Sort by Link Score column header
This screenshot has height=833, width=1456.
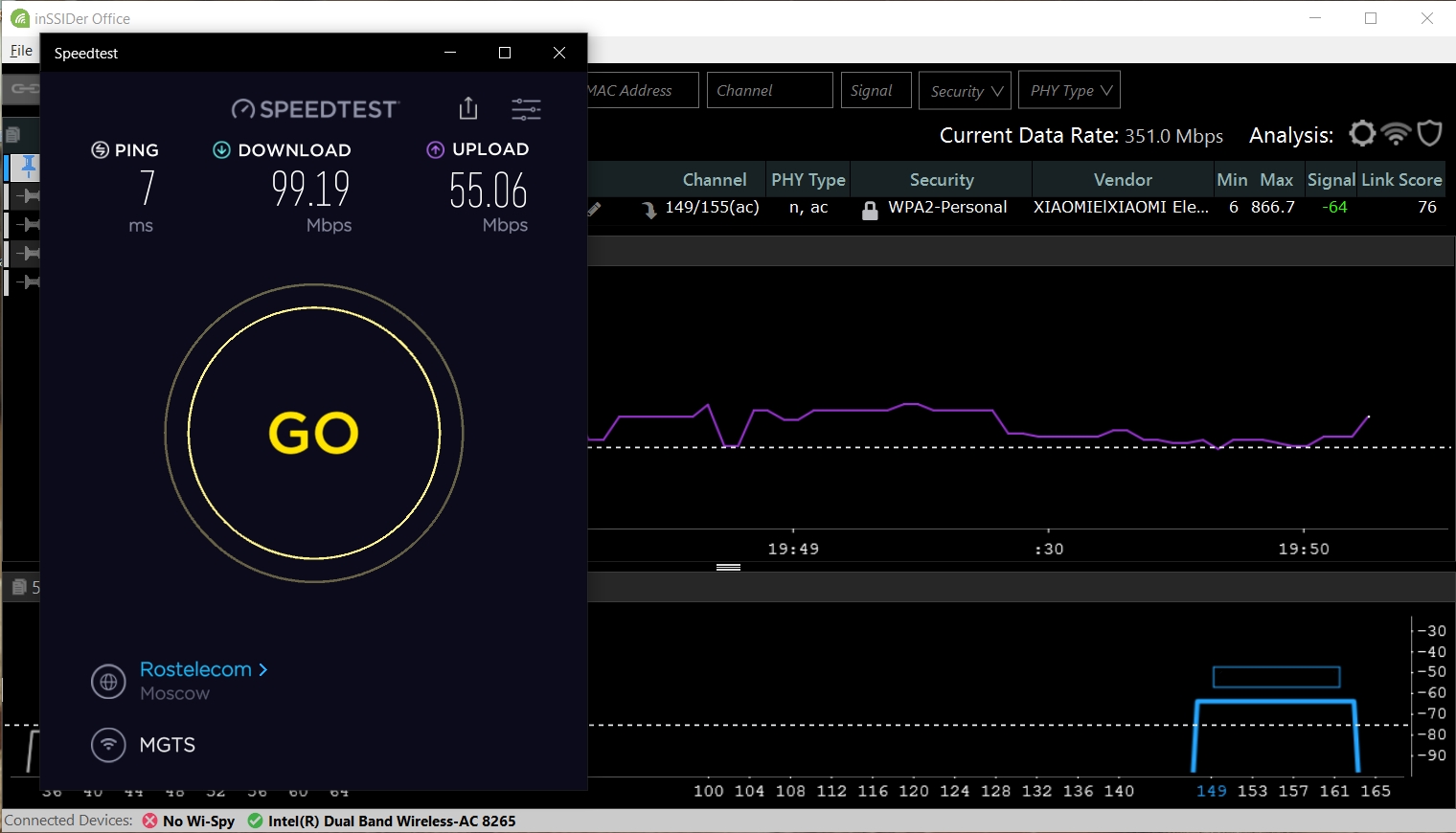pyautogui.click(x=1401, y=180)
